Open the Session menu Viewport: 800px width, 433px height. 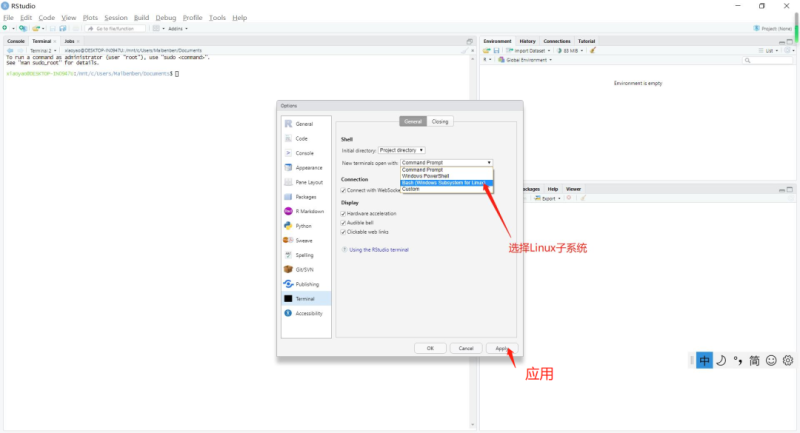(116, 18)
